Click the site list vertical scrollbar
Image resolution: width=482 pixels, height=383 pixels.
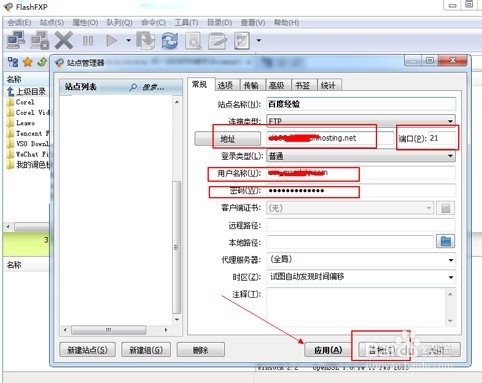coord(177,248)
